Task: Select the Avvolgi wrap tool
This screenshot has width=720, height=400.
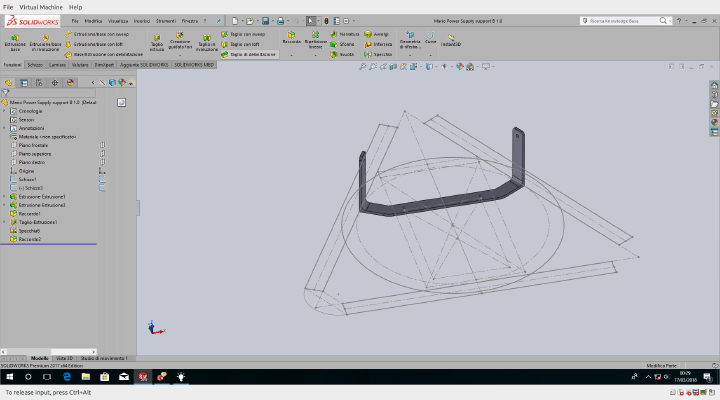Action: (377, 34)
